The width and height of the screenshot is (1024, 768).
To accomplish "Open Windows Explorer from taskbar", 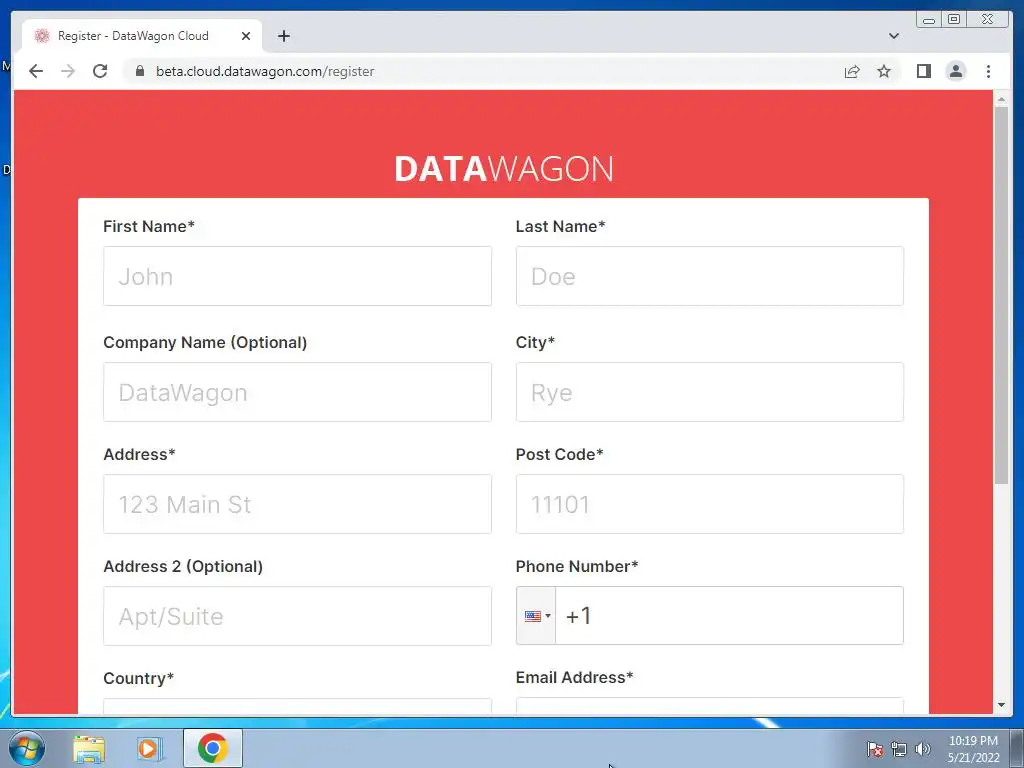I will 89,749.
